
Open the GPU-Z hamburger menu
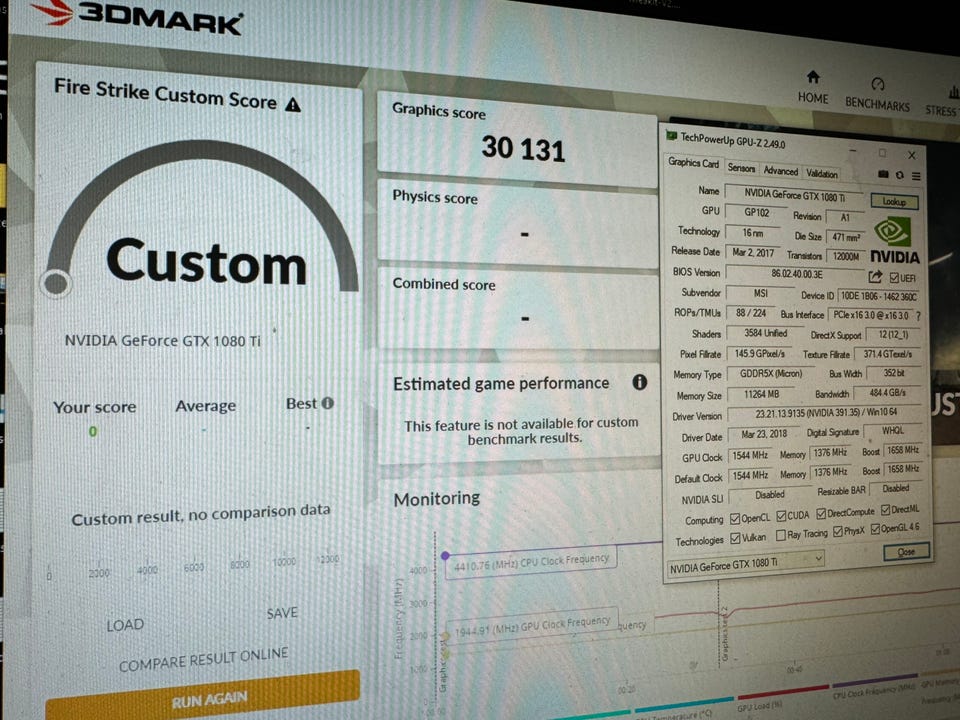(916, 176)
